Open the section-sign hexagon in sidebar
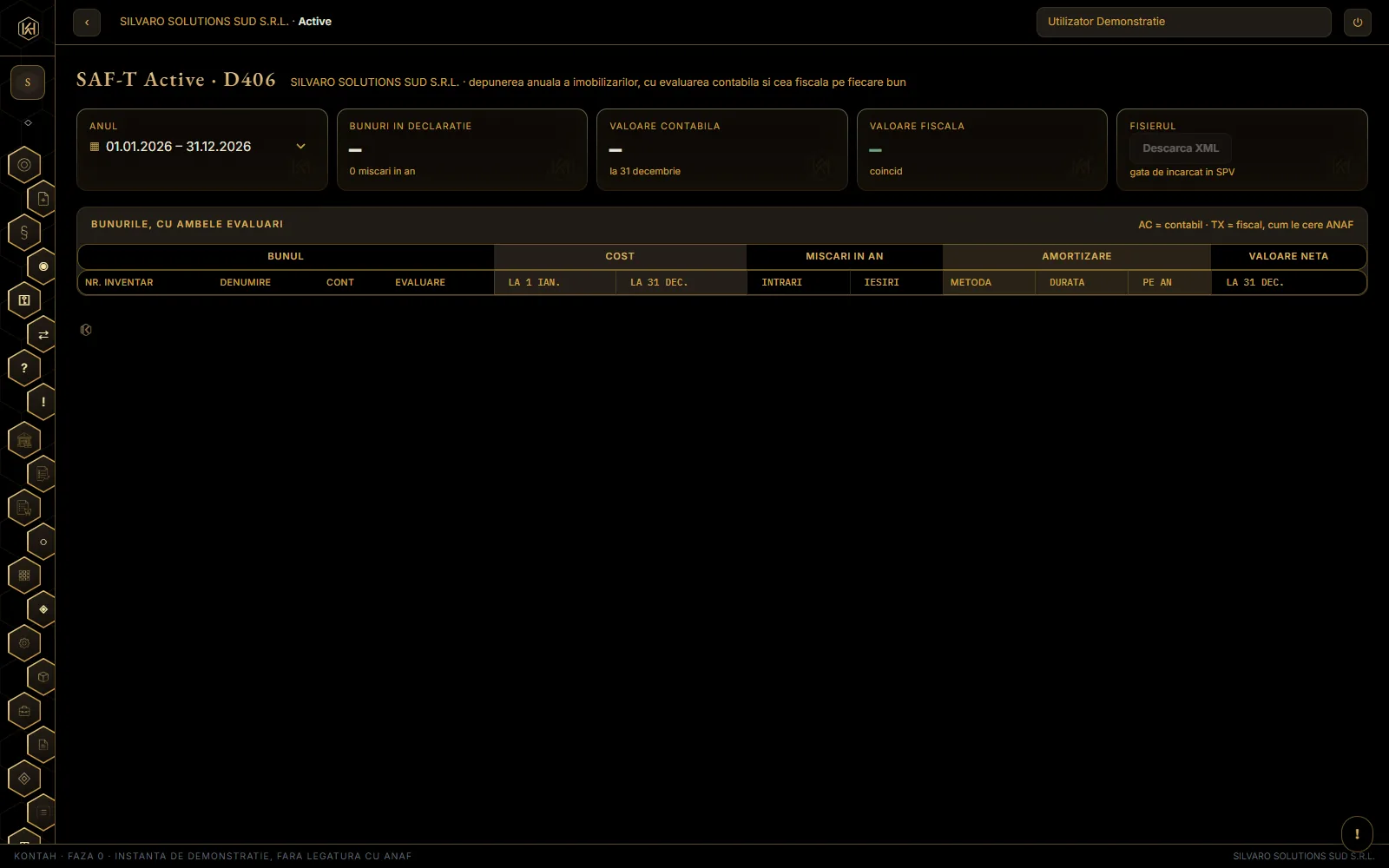Viewport: 1389px width, 868px height. pyautogui.click(x=24, y=233)
